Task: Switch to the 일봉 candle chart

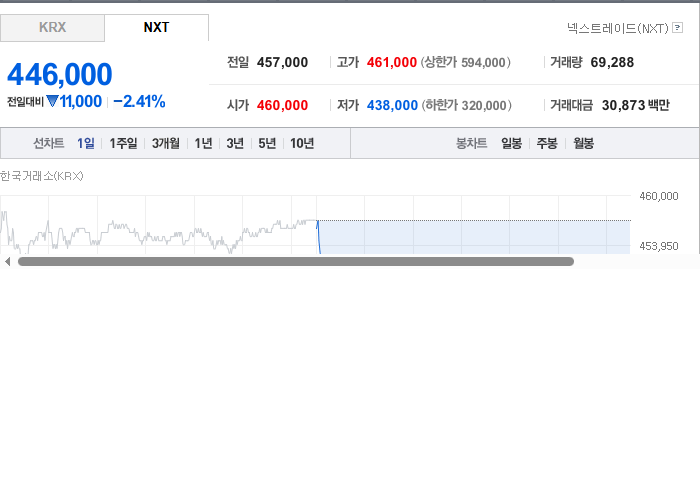Action: point(511,143)
